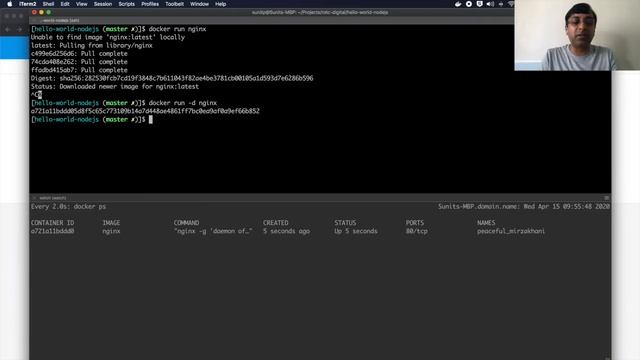Click container ID a721a11bddd8
This screenshot has width=640, height=360.
click(52, 231)
